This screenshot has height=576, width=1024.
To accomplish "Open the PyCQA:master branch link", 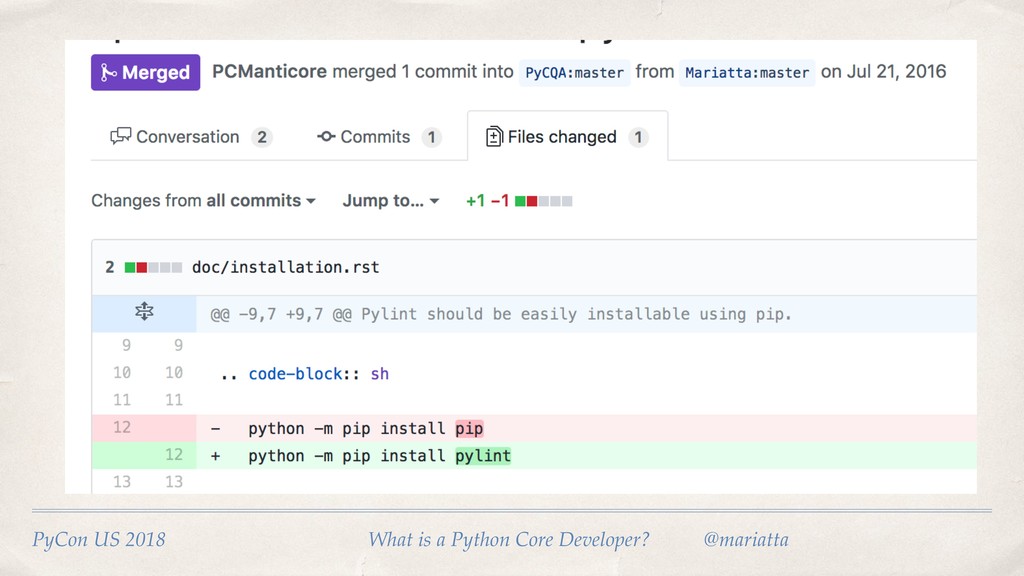I will pos(574,72).
